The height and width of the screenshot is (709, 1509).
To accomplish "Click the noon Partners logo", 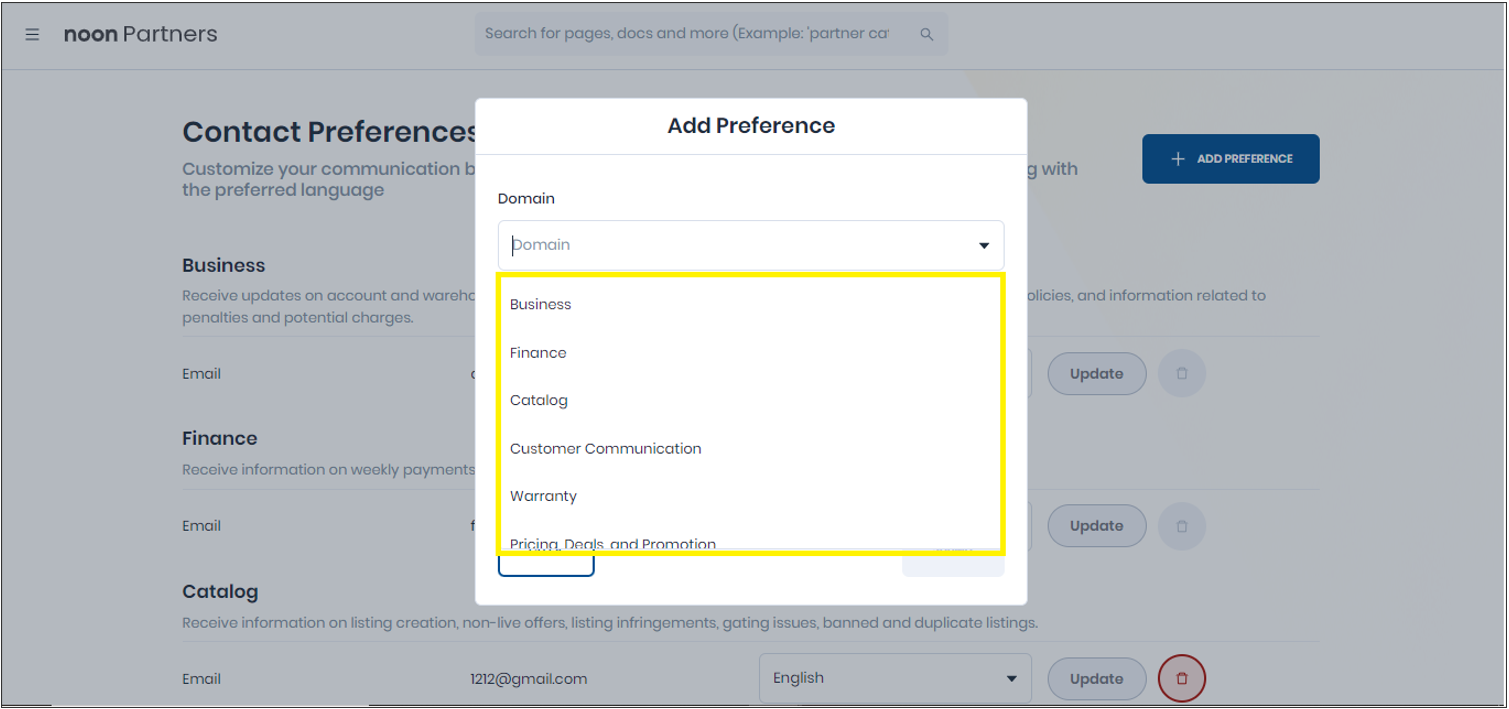I will [x=141, y=34].
